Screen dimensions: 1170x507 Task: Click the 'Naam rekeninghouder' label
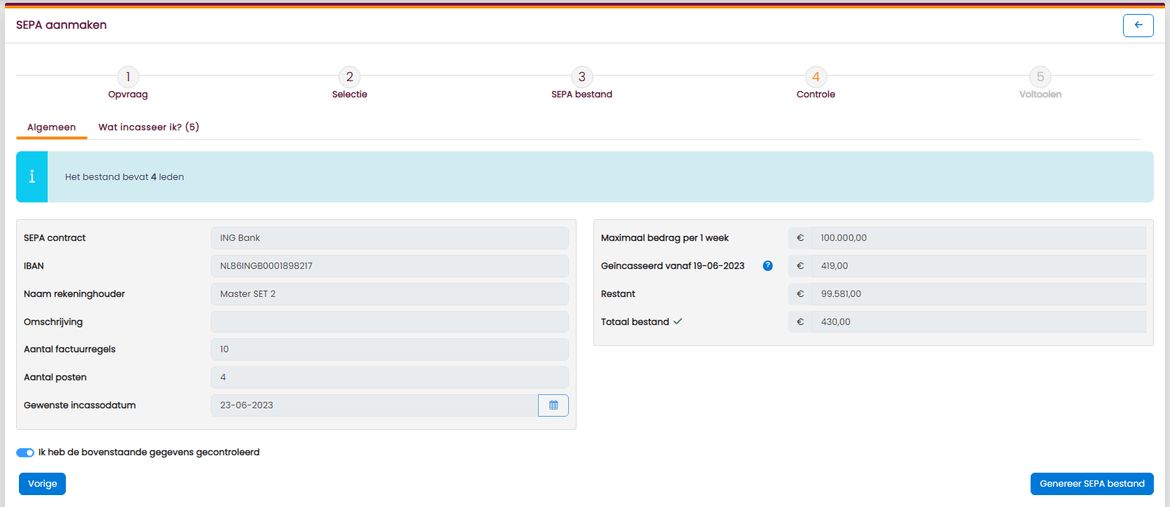(x=74, y=294)
